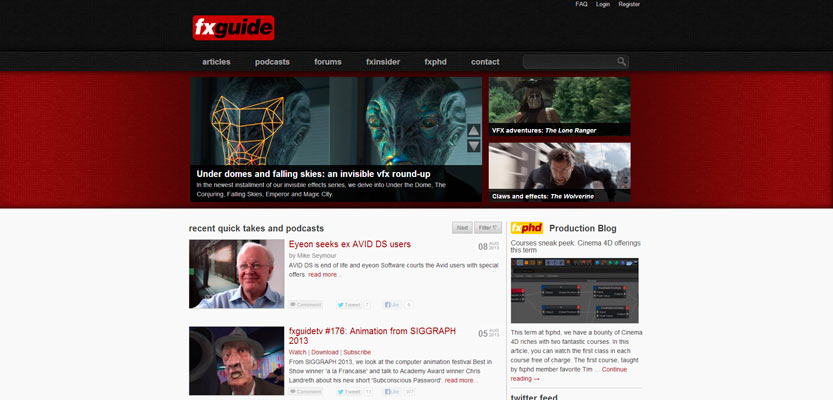Open the Lone Ranger VFX adventures thumbnail
The image size is (833, 400).
559,106
